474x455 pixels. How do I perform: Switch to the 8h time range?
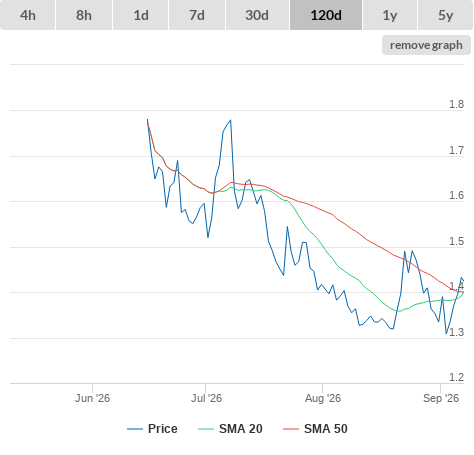84,15
